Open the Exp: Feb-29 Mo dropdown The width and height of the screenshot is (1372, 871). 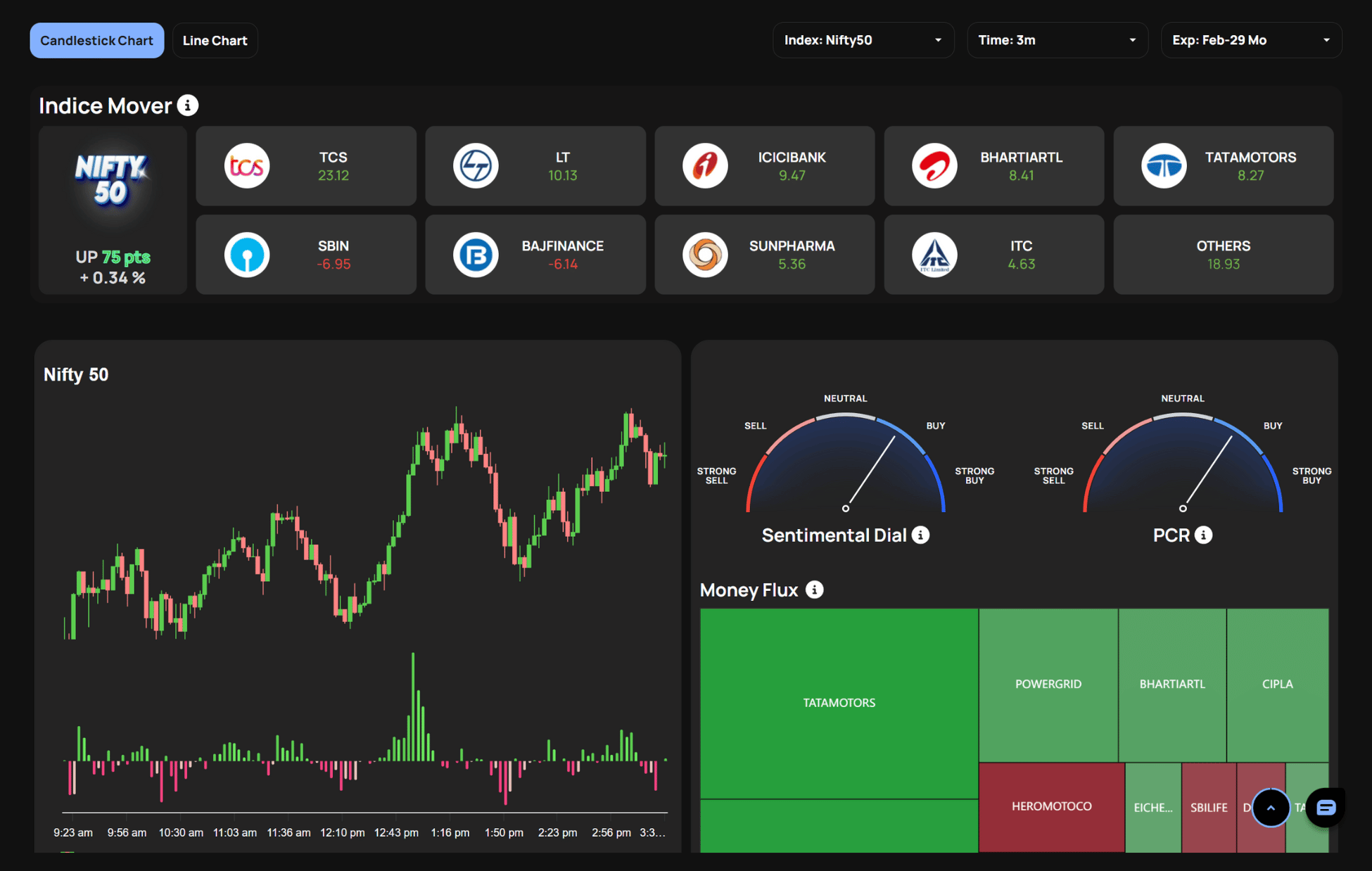coord(1251,40)
